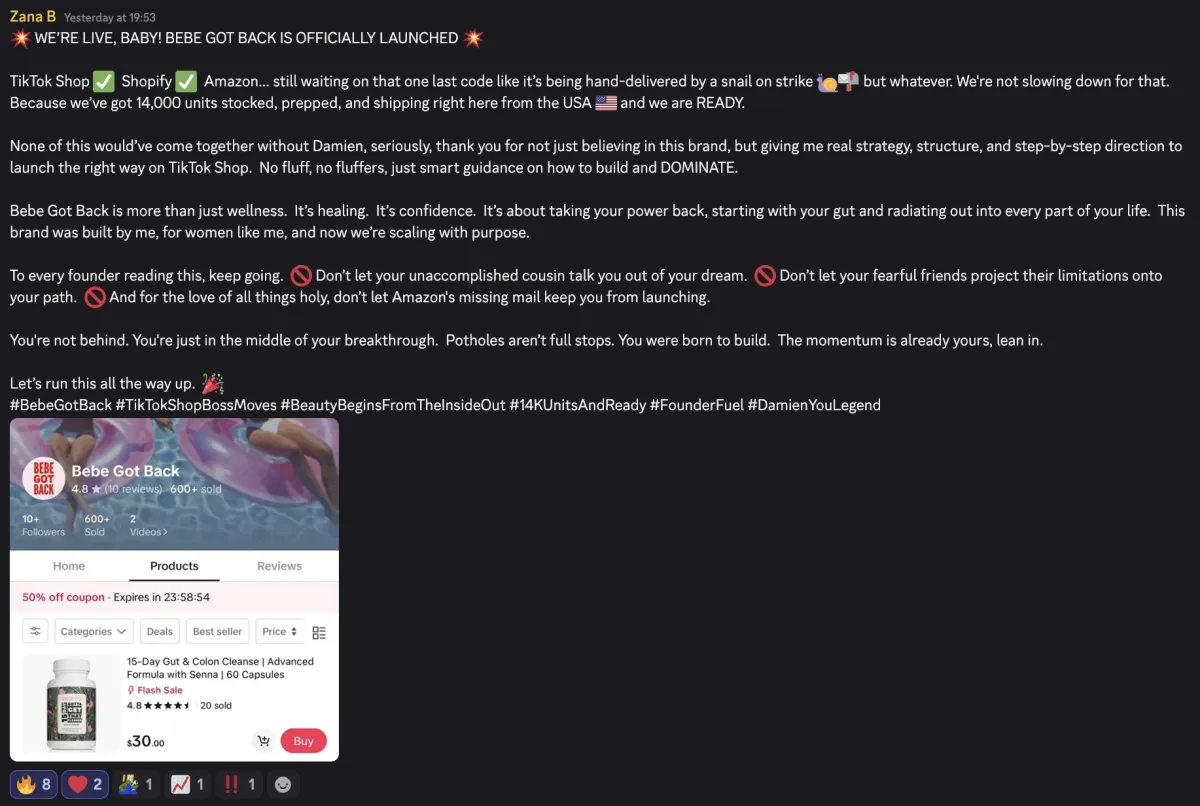Add product to cart icon
Image resolution: width=1200 pixels, height=806 pixels.
tap(264, 741)
